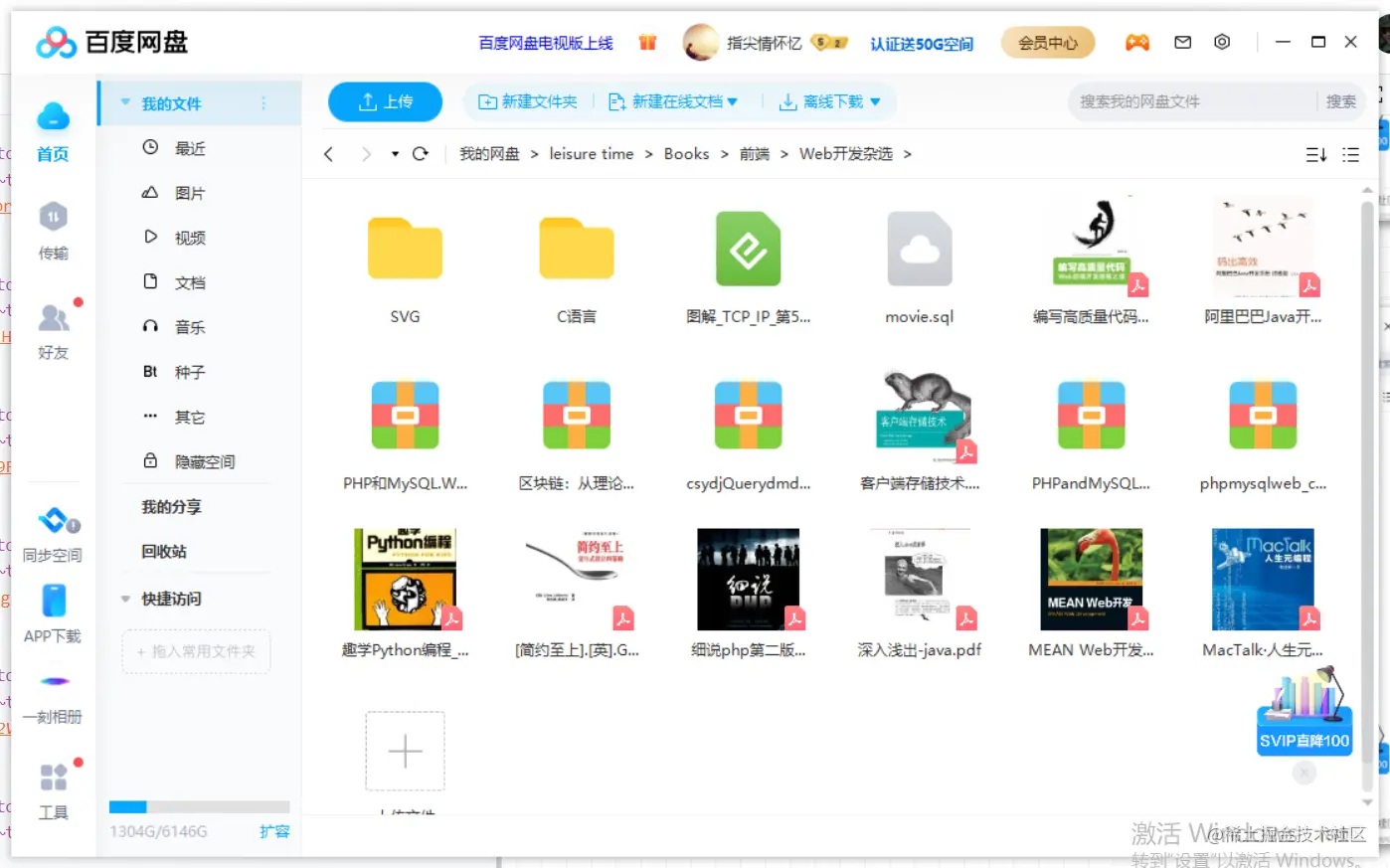Image resolution: width=1390 pixels, height=868 pixels.
Task: Open the MacTalk·人生元 book thumbnail
Action: (1263, 580)
